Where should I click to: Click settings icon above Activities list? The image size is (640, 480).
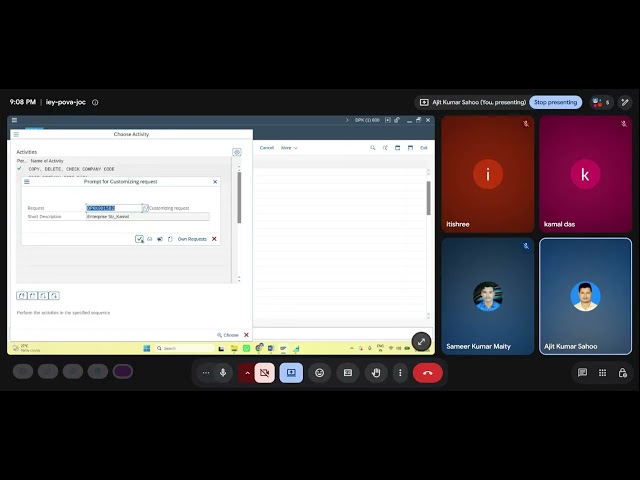pyautogui.click(x=237, y=152)
